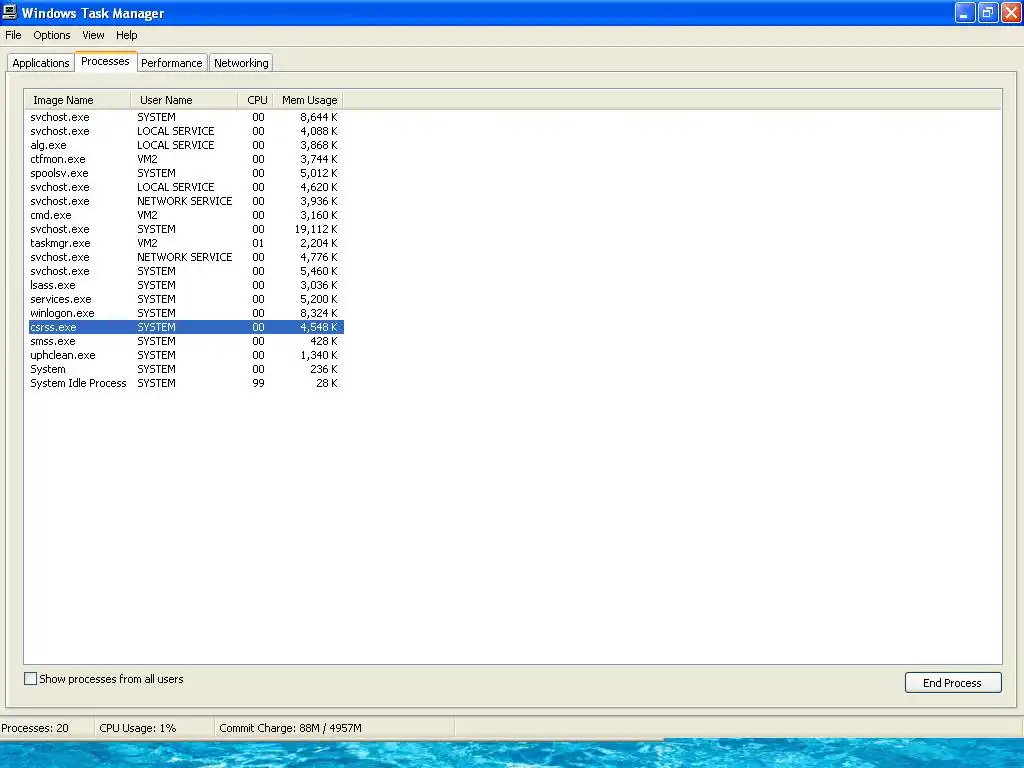Image resolution: width=1024 pixels, height=768 pixels.
Task: Click the 99 CPU value for Idle Process
Action: coord(259,383)
